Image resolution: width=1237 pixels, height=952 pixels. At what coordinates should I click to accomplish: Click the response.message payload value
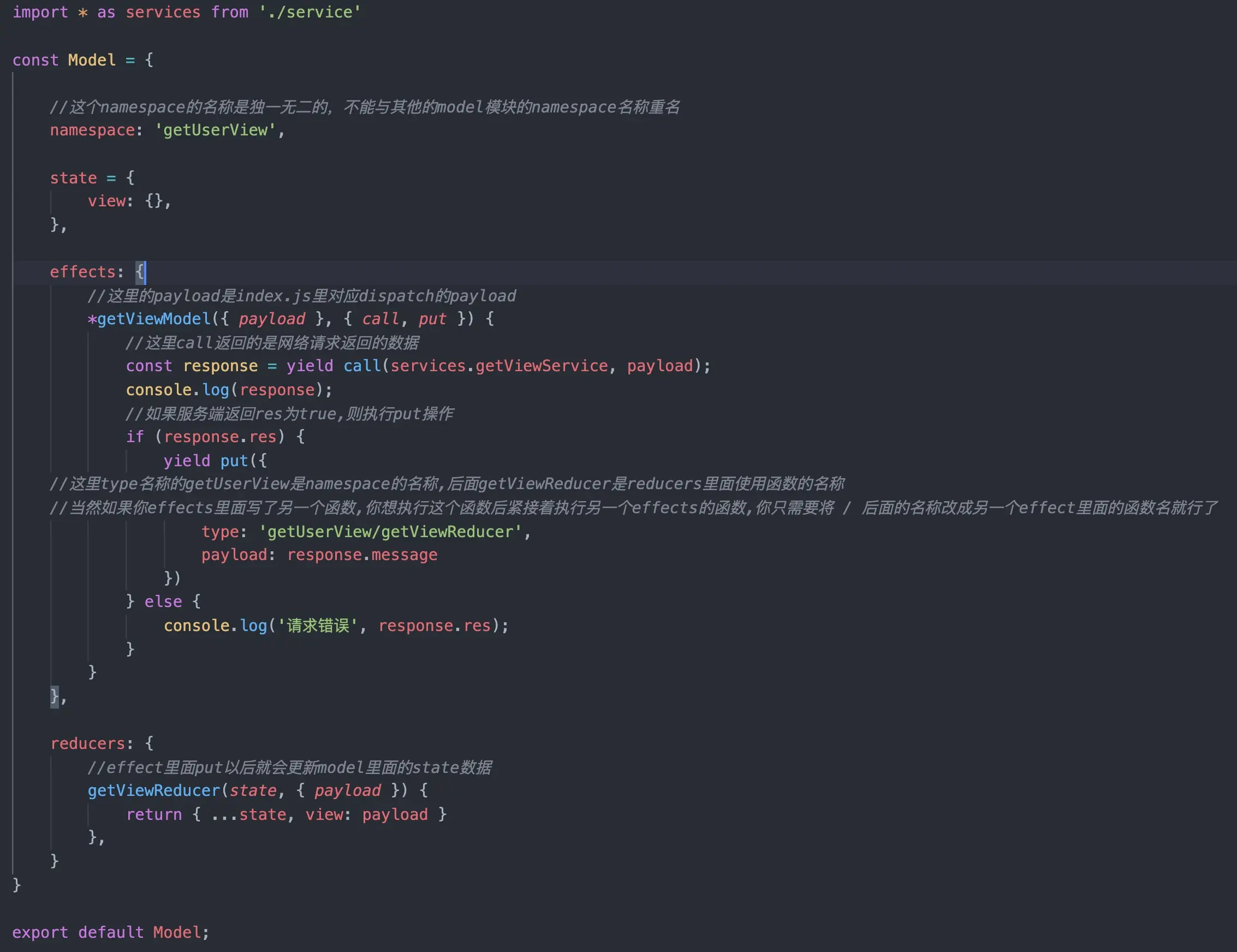point(362,555)
